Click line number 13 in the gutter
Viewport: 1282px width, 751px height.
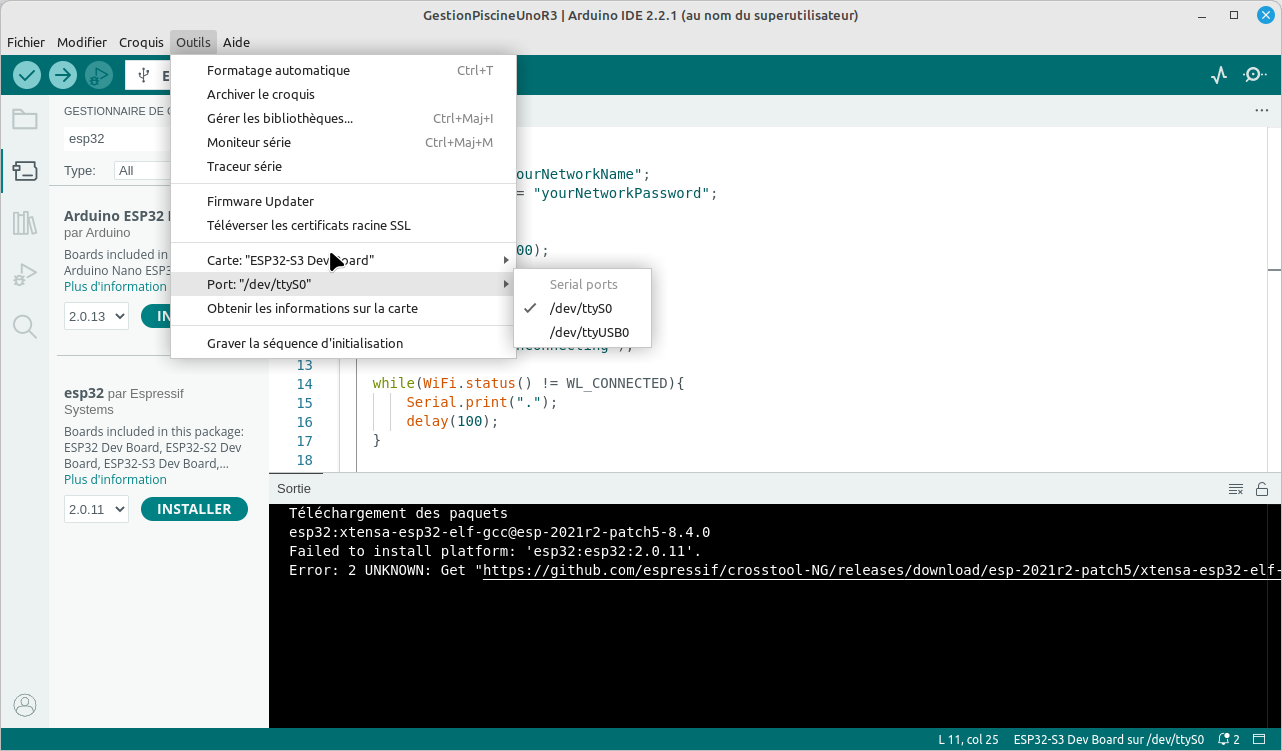click(304, 365)
